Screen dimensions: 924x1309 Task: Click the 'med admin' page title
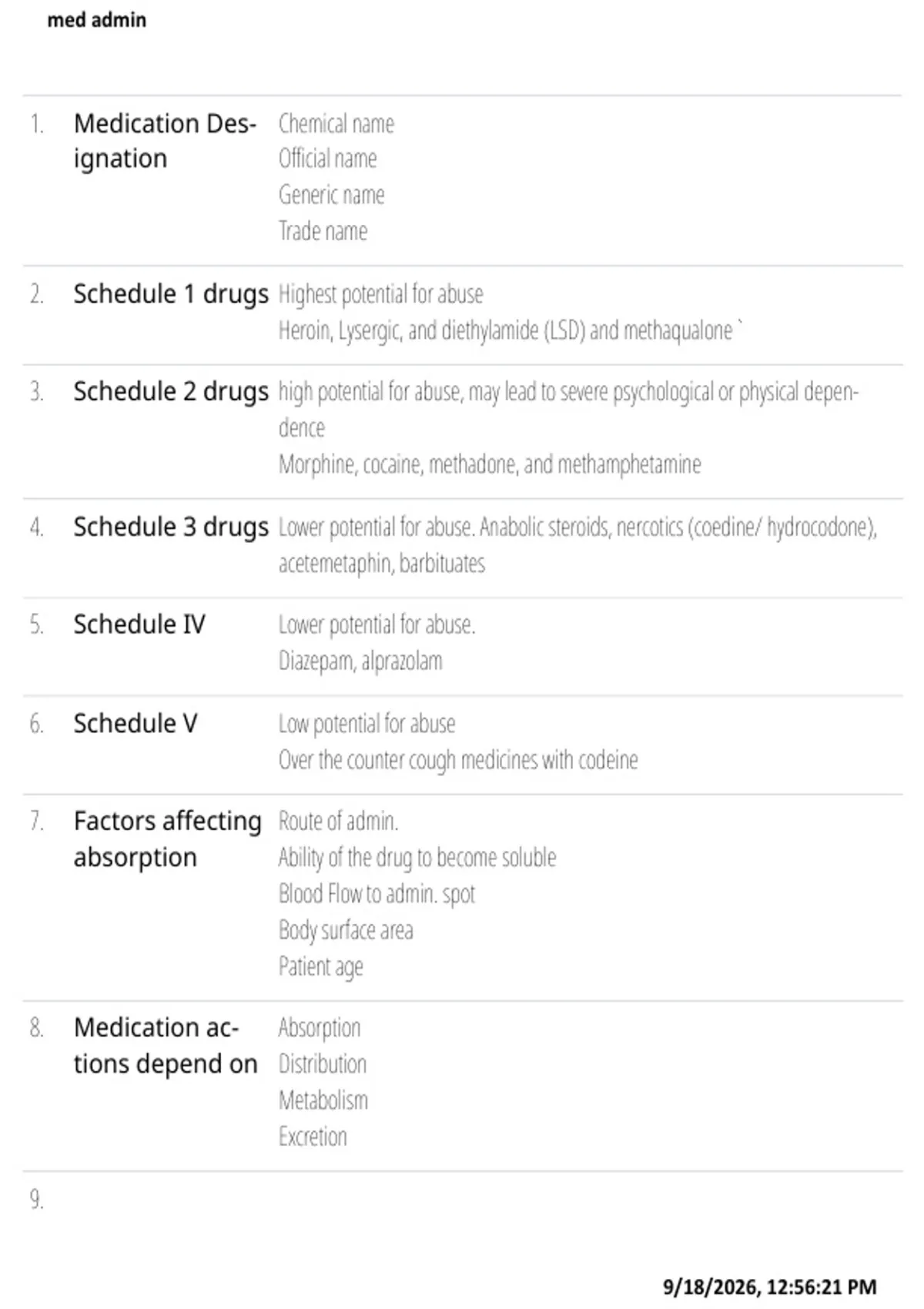[x=96, y=20]
